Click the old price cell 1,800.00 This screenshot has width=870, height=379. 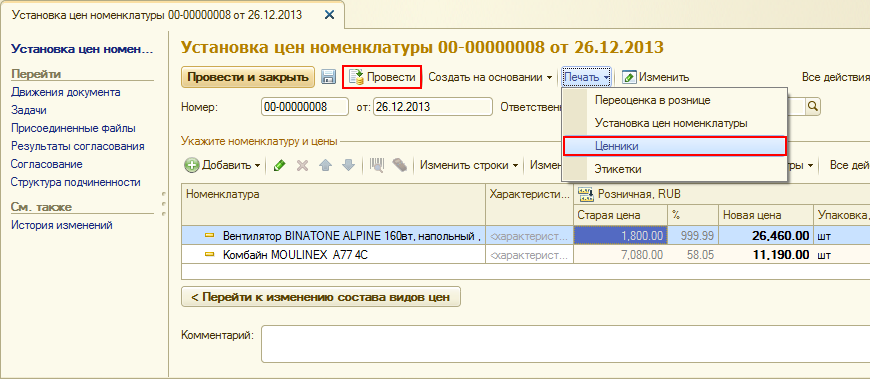[620, 236]
